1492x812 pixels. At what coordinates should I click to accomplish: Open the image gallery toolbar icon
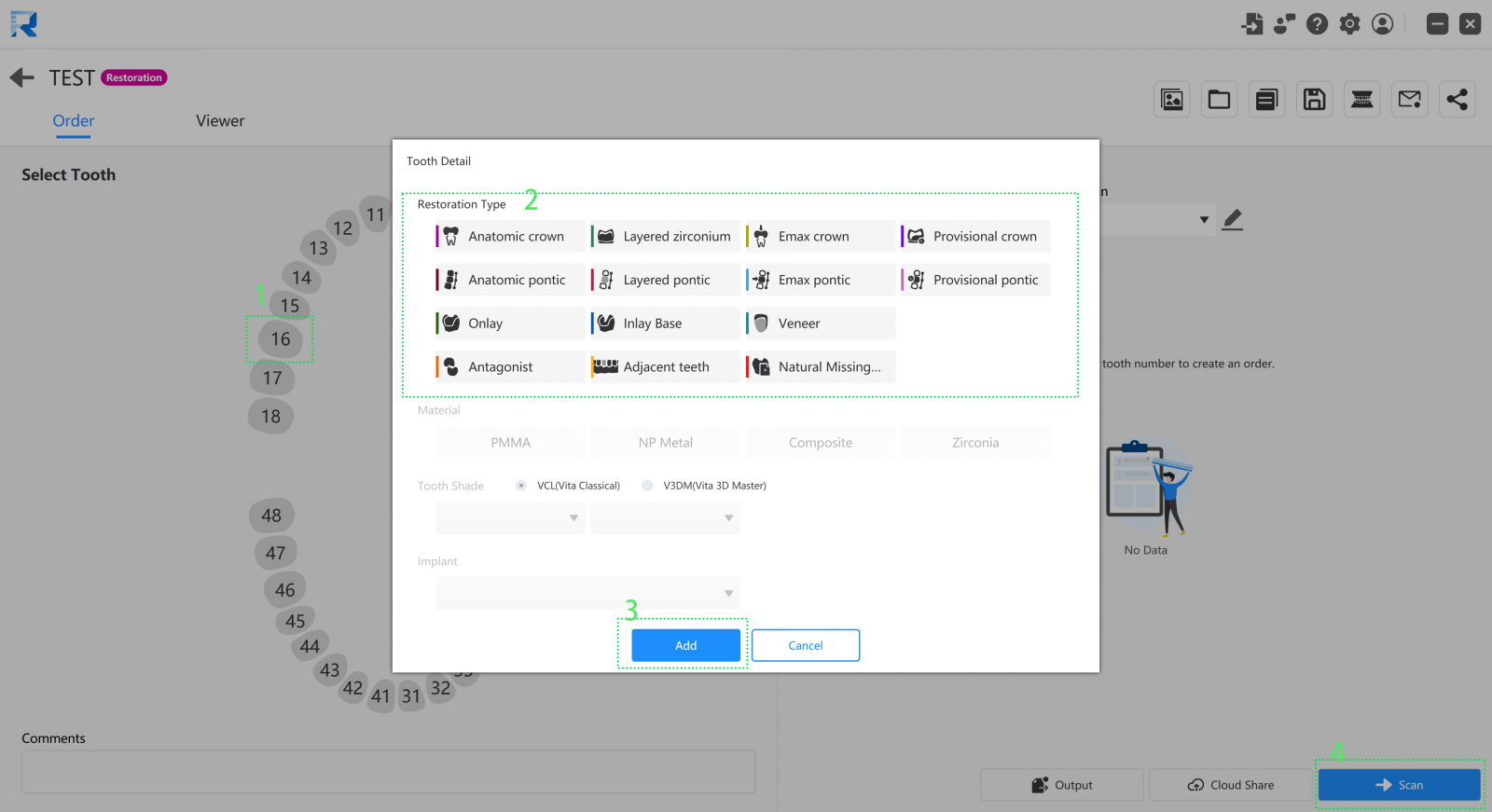click(x=1172, y=100)
